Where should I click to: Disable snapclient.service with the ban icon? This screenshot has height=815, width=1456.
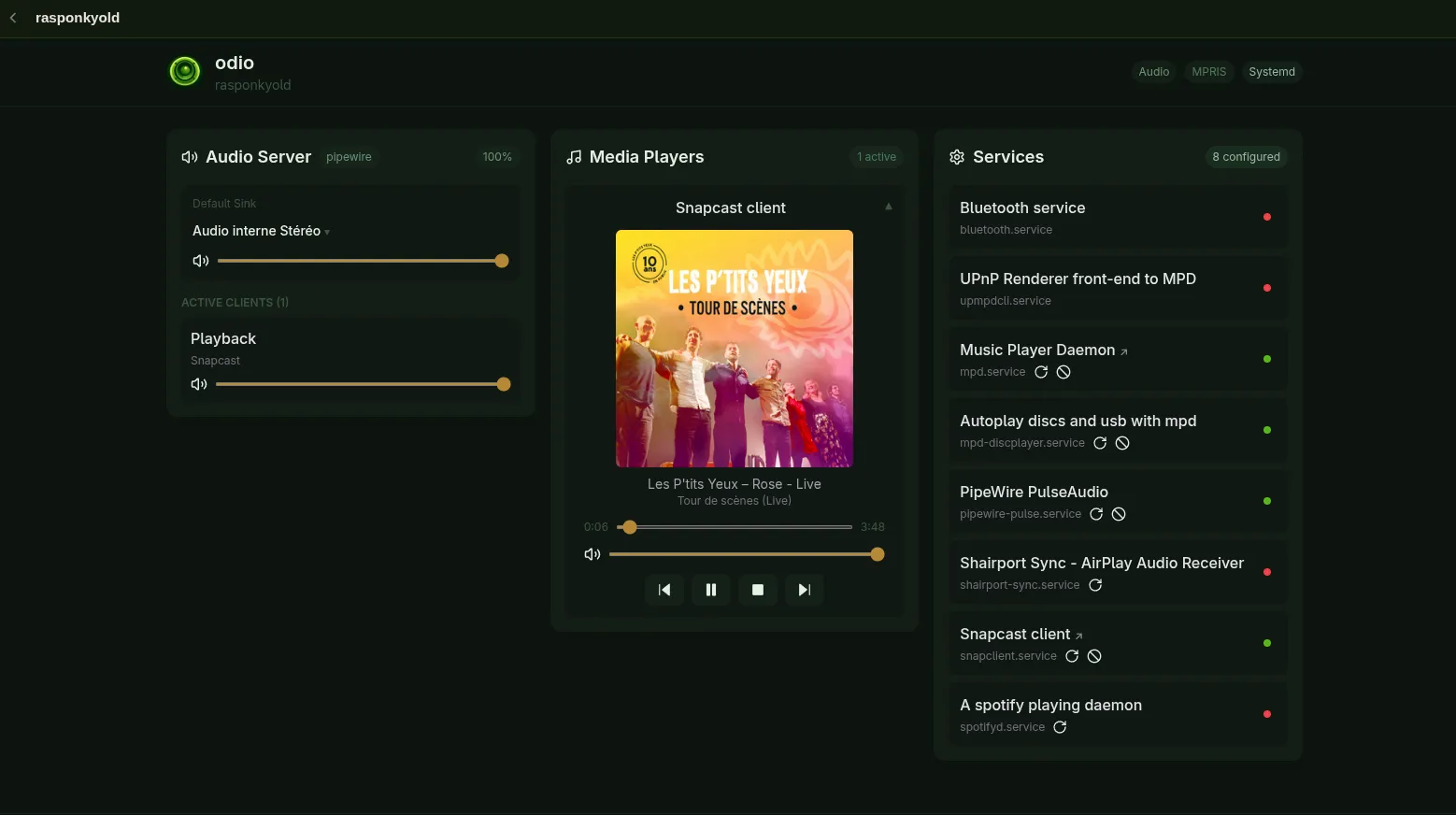click(1094, 656)
